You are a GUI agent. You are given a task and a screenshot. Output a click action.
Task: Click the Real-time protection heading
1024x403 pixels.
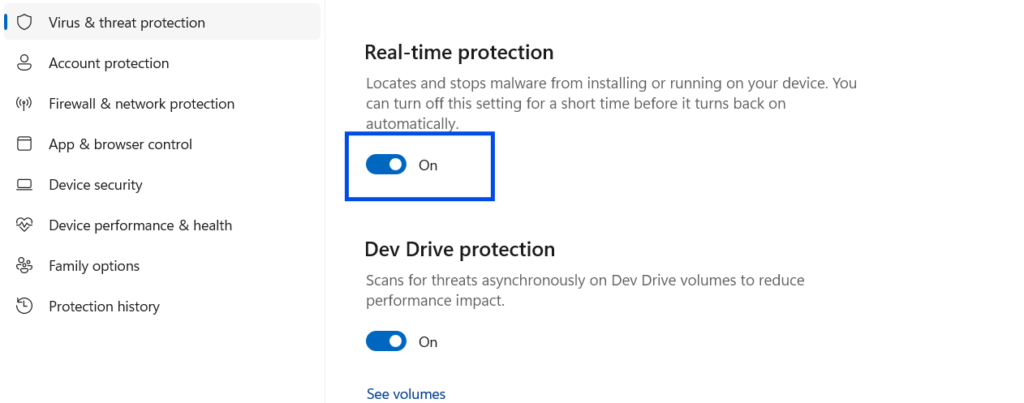[x=458, y=52]
